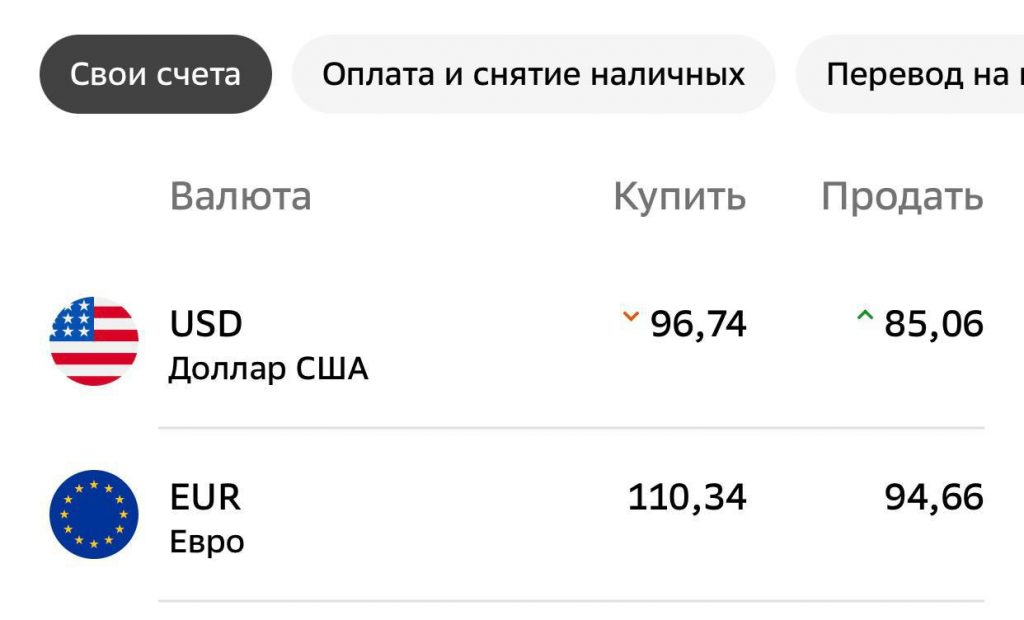Click the divider line between USD and EUR rows
1024x620 pixels.
coord(571,428)
